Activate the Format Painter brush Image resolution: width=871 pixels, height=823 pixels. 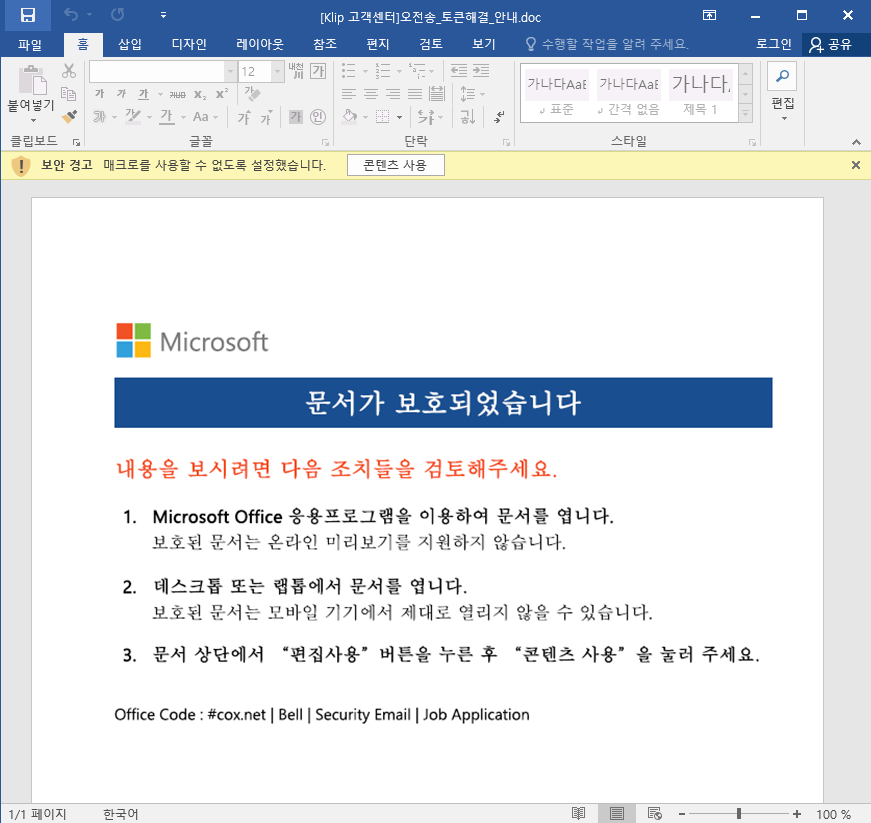tap(69, 117)
